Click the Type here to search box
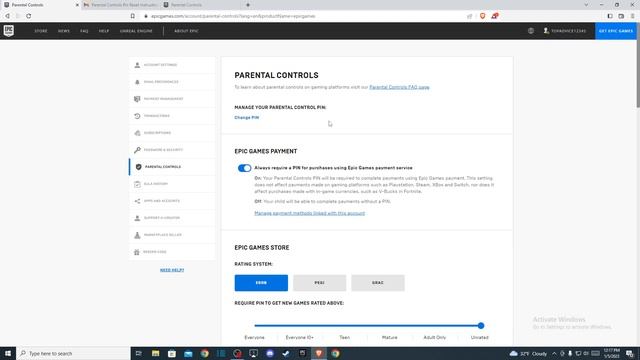 pos(73,353)
